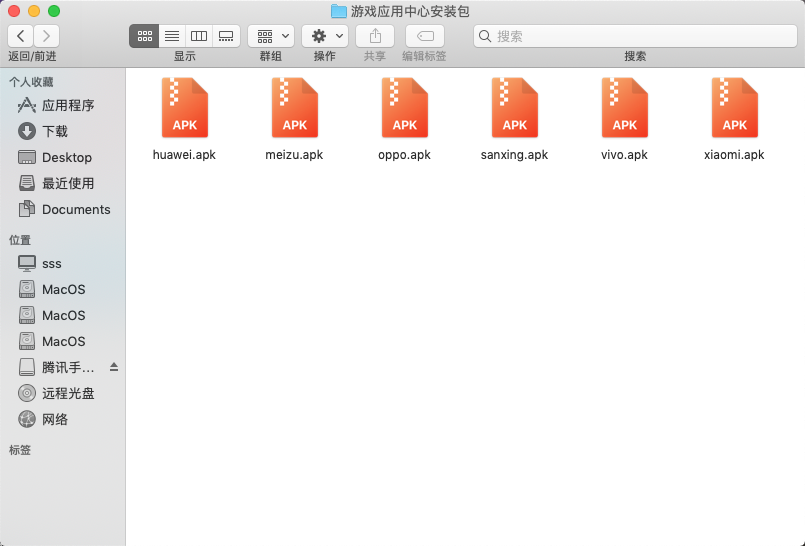Click the folder icon in the title bar
The image size is (805, 546).
[x=339, y=11]
